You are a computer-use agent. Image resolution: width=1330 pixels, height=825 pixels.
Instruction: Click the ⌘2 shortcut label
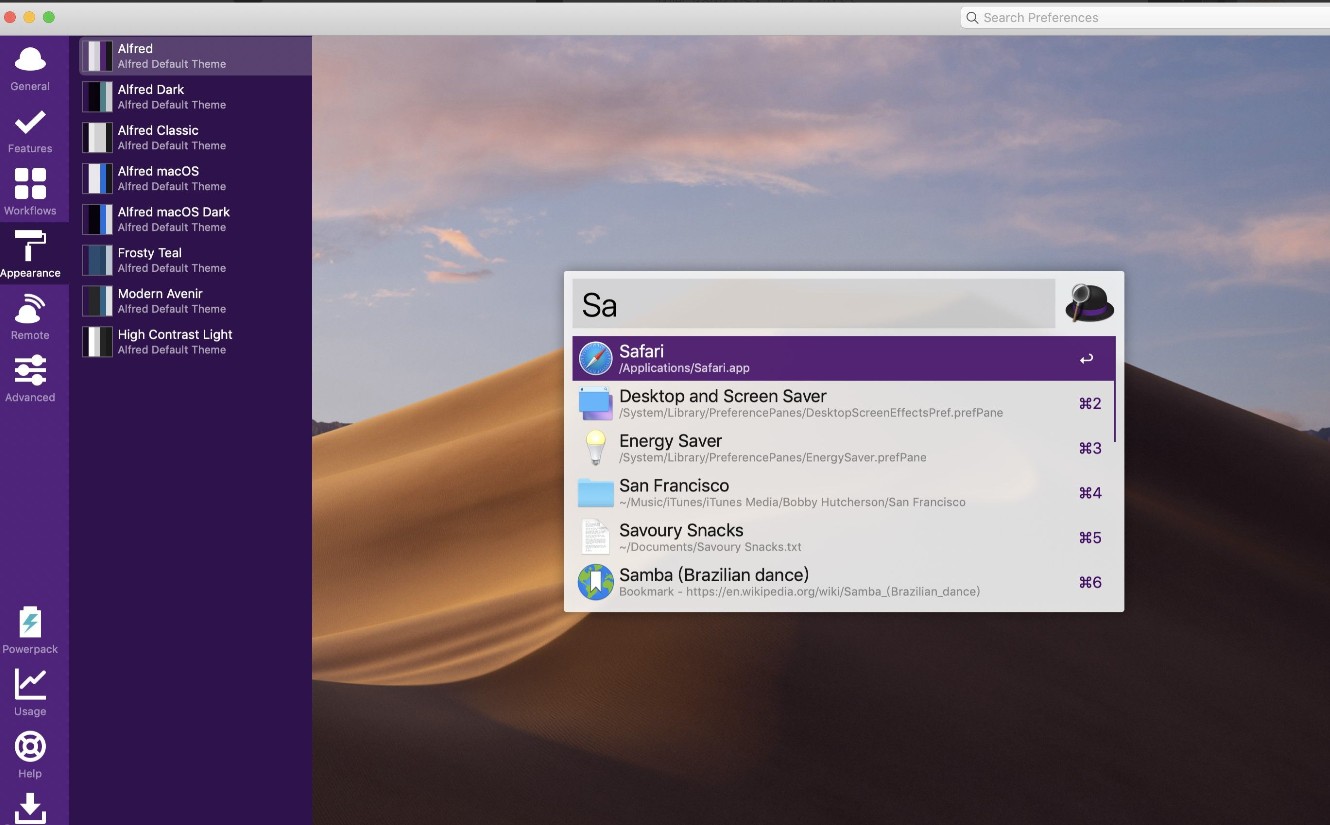pos(1090,403)
